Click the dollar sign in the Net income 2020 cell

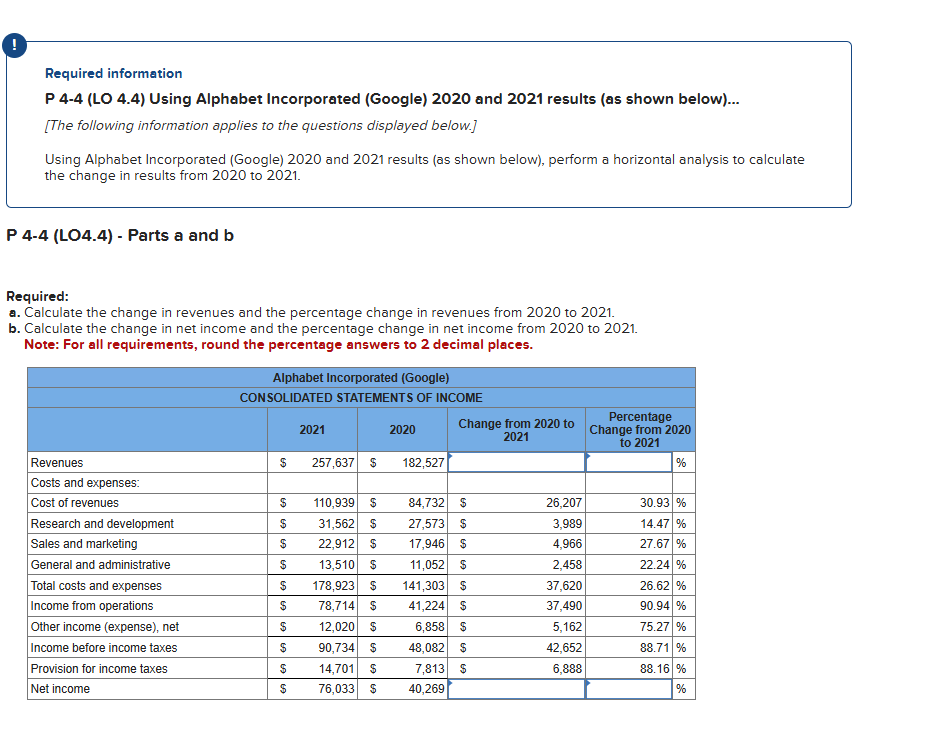click(371, 689)
